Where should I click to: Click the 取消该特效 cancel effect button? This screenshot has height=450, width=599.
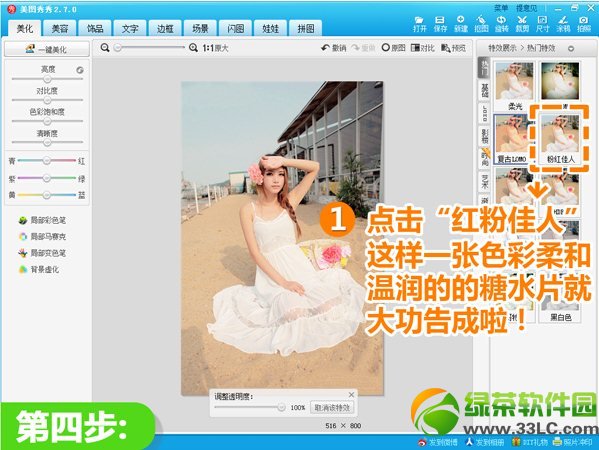point(332,408)
